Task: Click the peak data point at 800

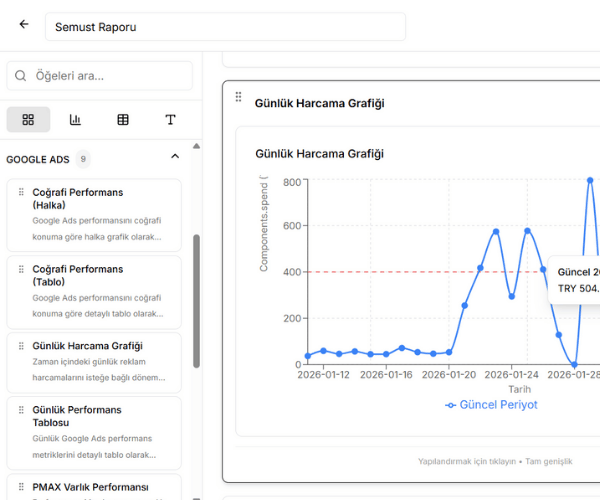Action: [590, 181]
